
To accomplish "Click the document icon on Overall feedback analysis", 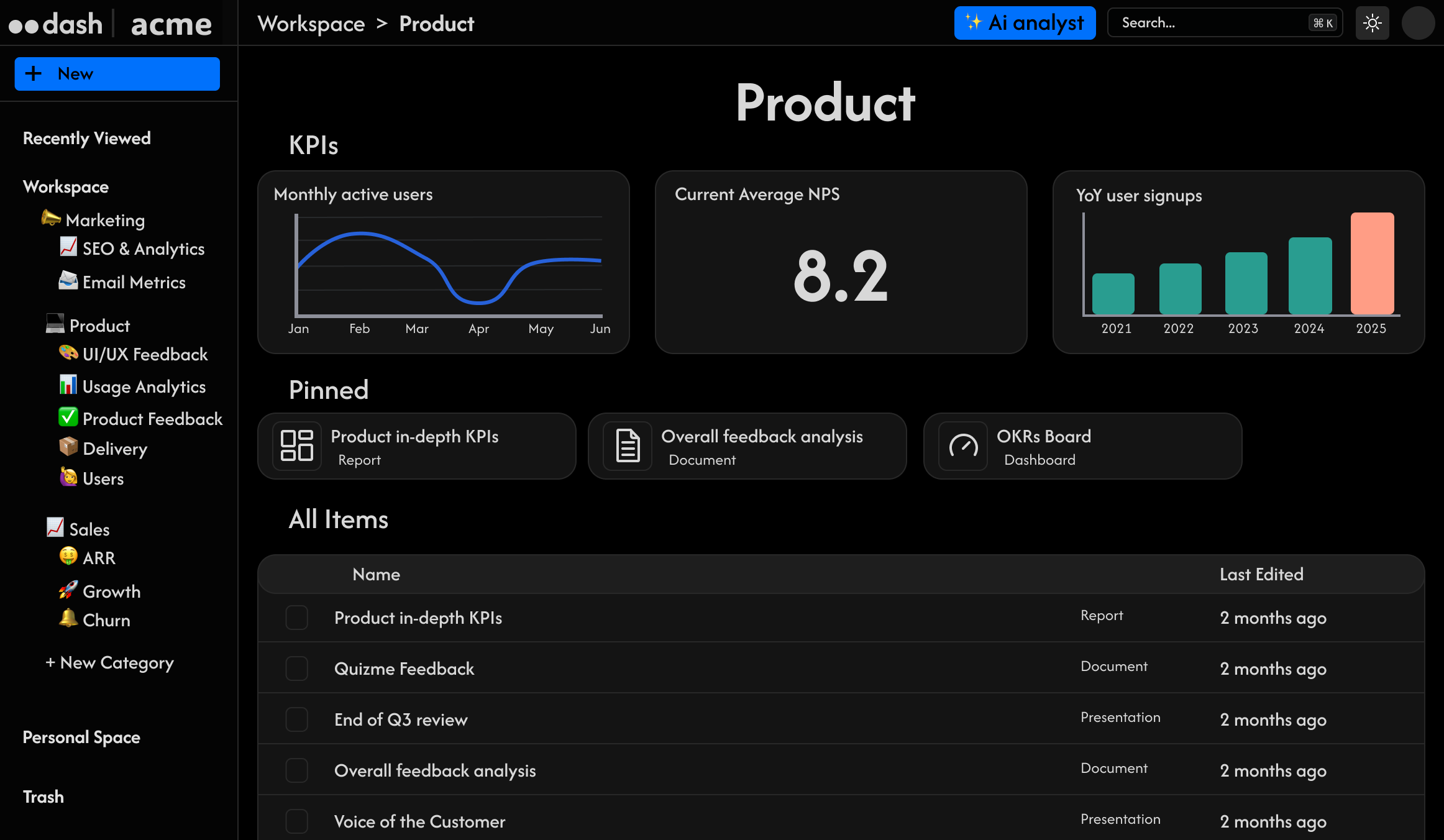I will click(628, 445).
